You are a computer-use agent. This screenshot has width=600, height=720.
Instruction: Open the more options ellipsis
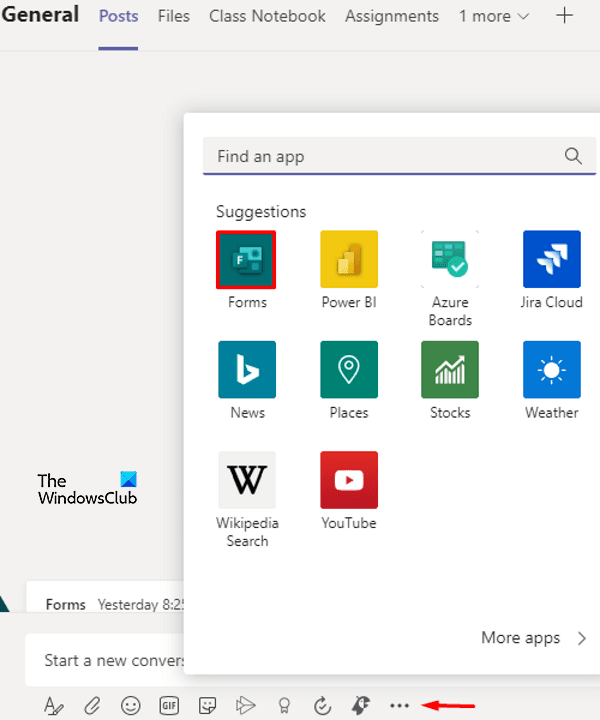pos(399,706)
